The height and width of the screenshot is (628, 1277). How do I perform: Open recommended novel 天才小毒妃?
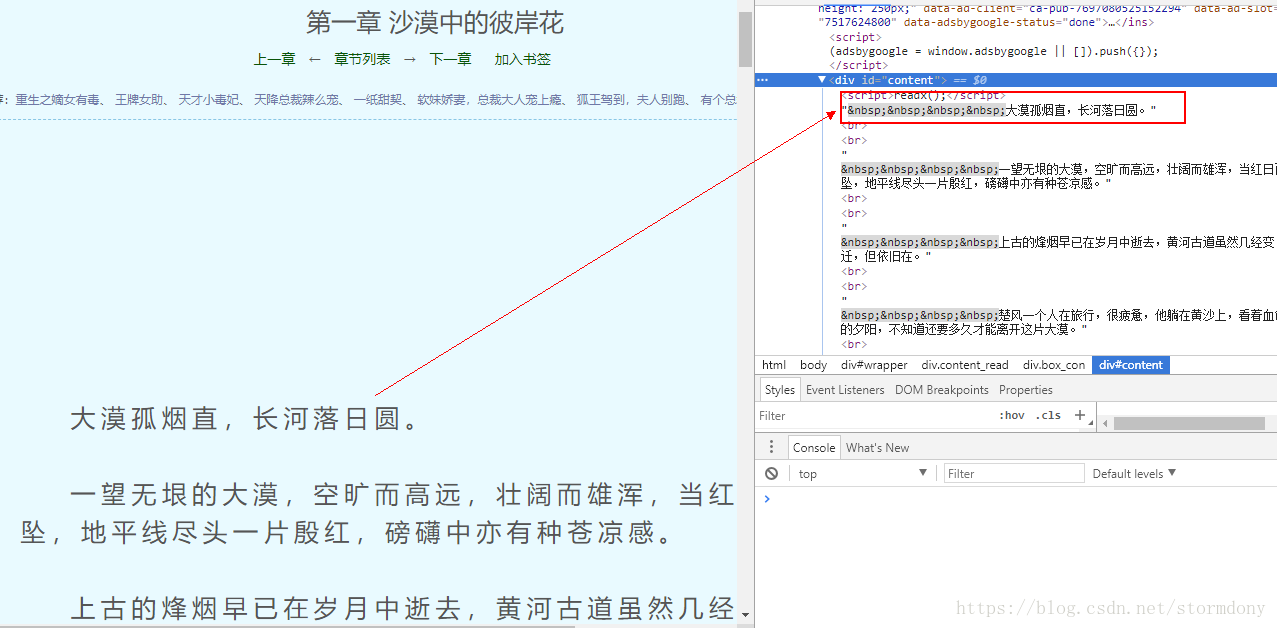(210, 99)
